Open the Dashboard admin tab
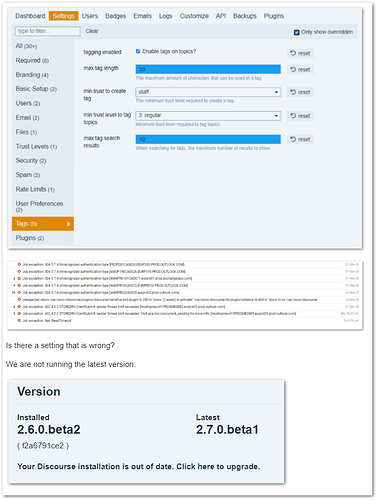The width and height of the screenshot is (377, 500). click(30, 16)
